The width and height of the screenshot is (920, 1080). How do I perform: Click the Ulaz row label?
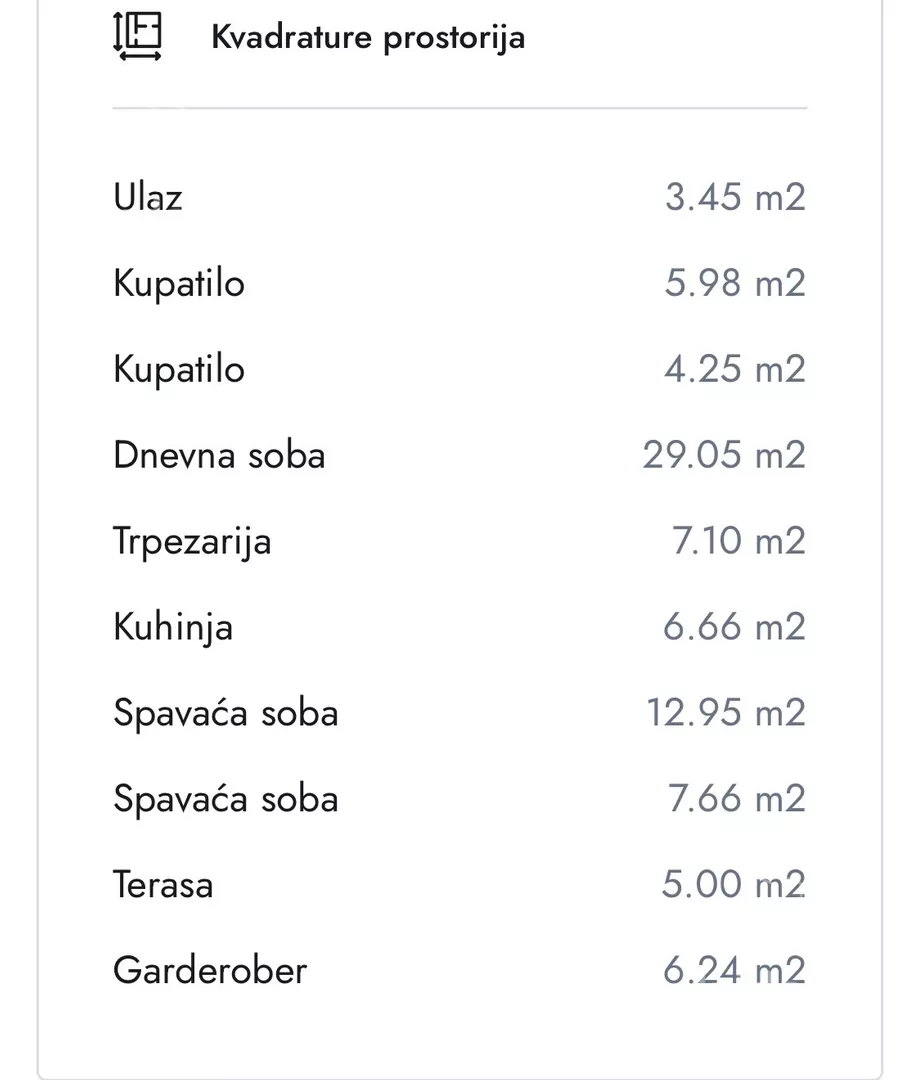(148, 197)
